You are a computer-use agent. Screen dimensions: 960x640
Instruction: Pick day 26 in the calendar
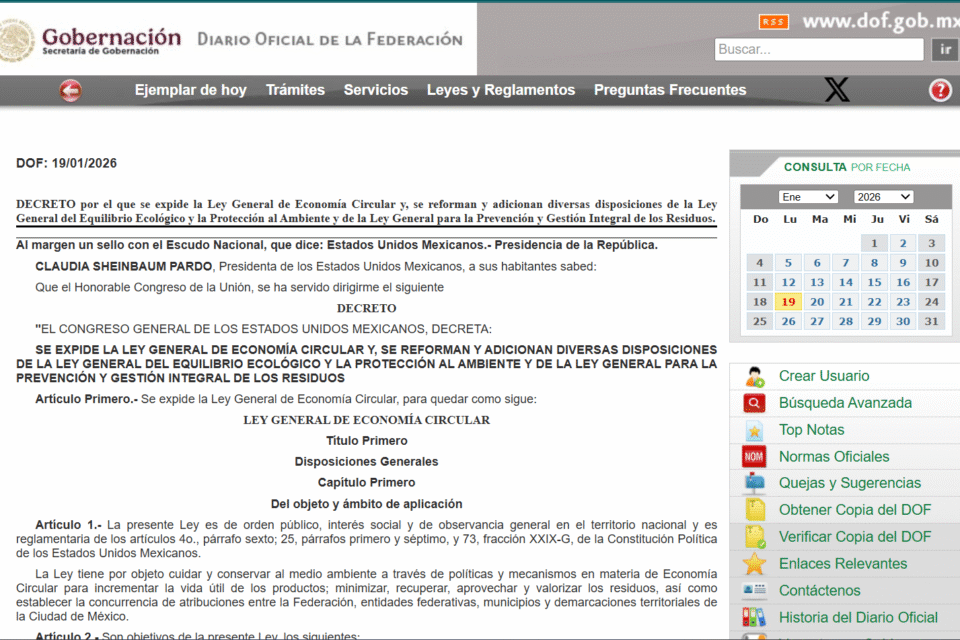[x=788, y=321]
